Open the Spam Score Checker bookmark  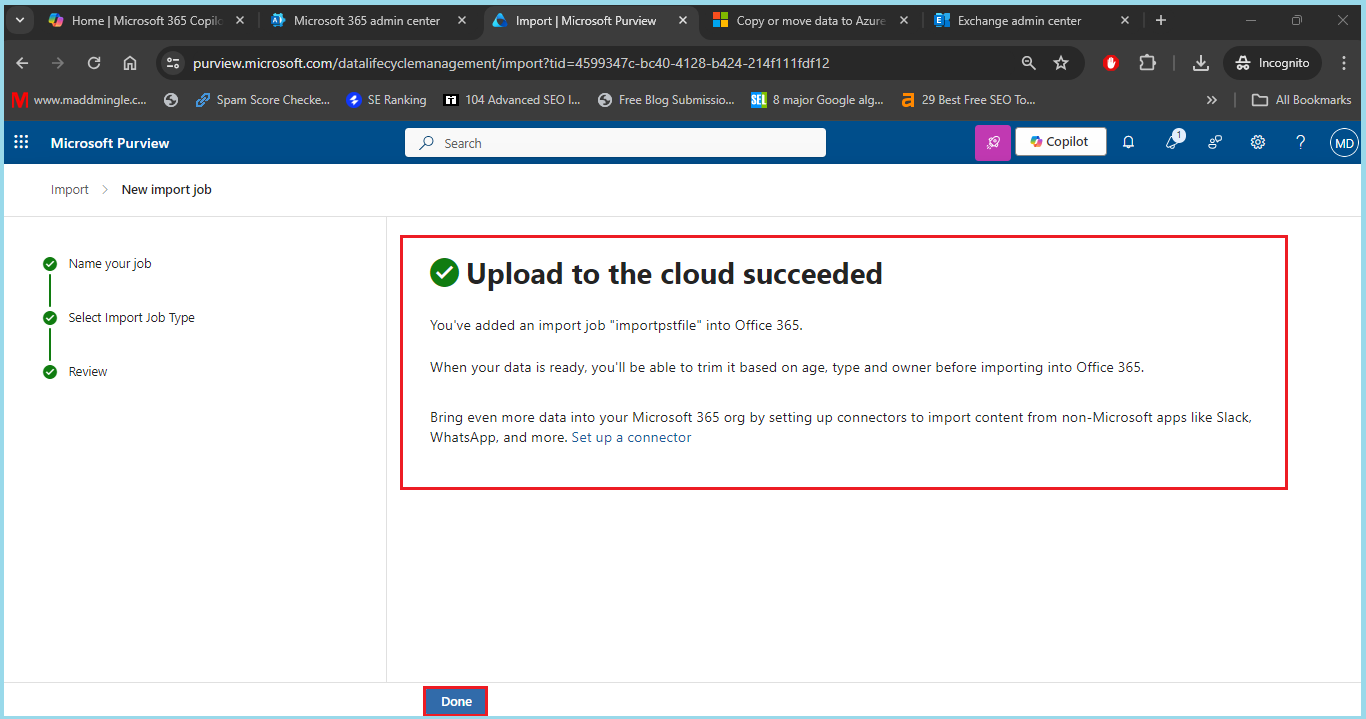coord(262,100)
